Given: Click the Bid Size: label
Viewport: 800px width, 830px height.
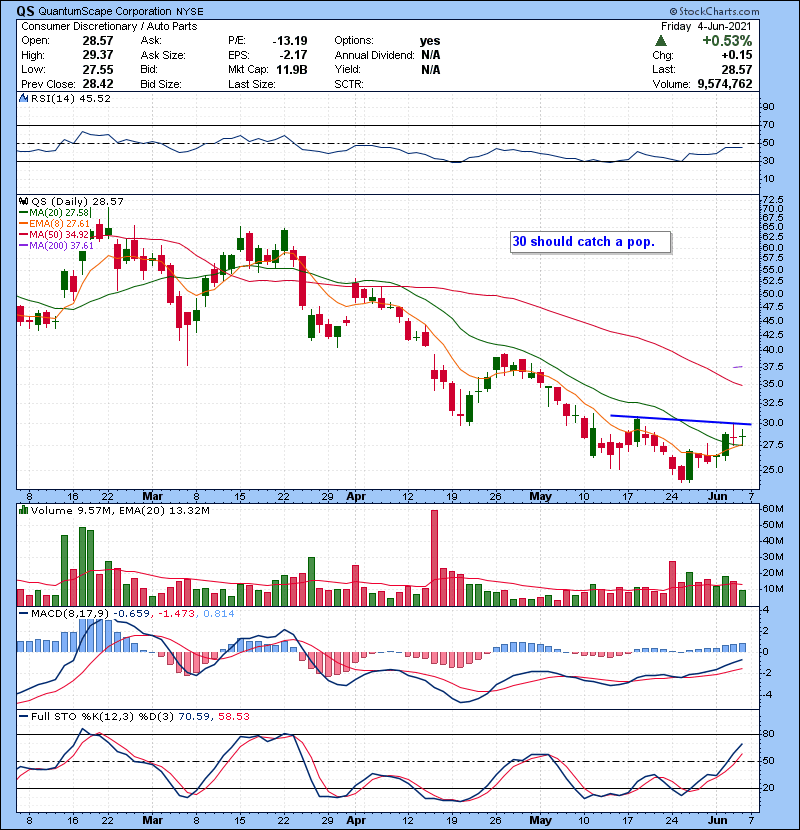Looking at the screenshot, I should (x=161, y=84).
